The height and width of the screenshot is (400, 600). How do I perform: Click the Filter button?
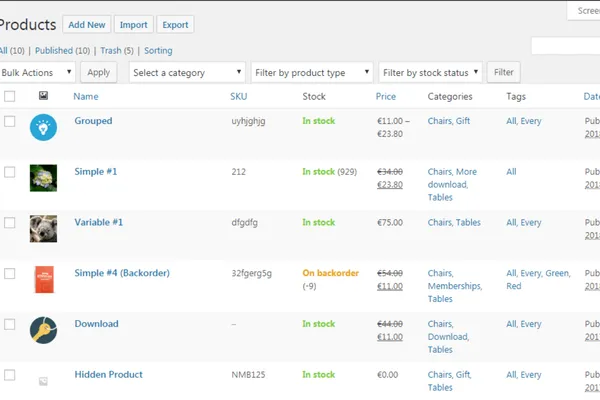(504, 72)
